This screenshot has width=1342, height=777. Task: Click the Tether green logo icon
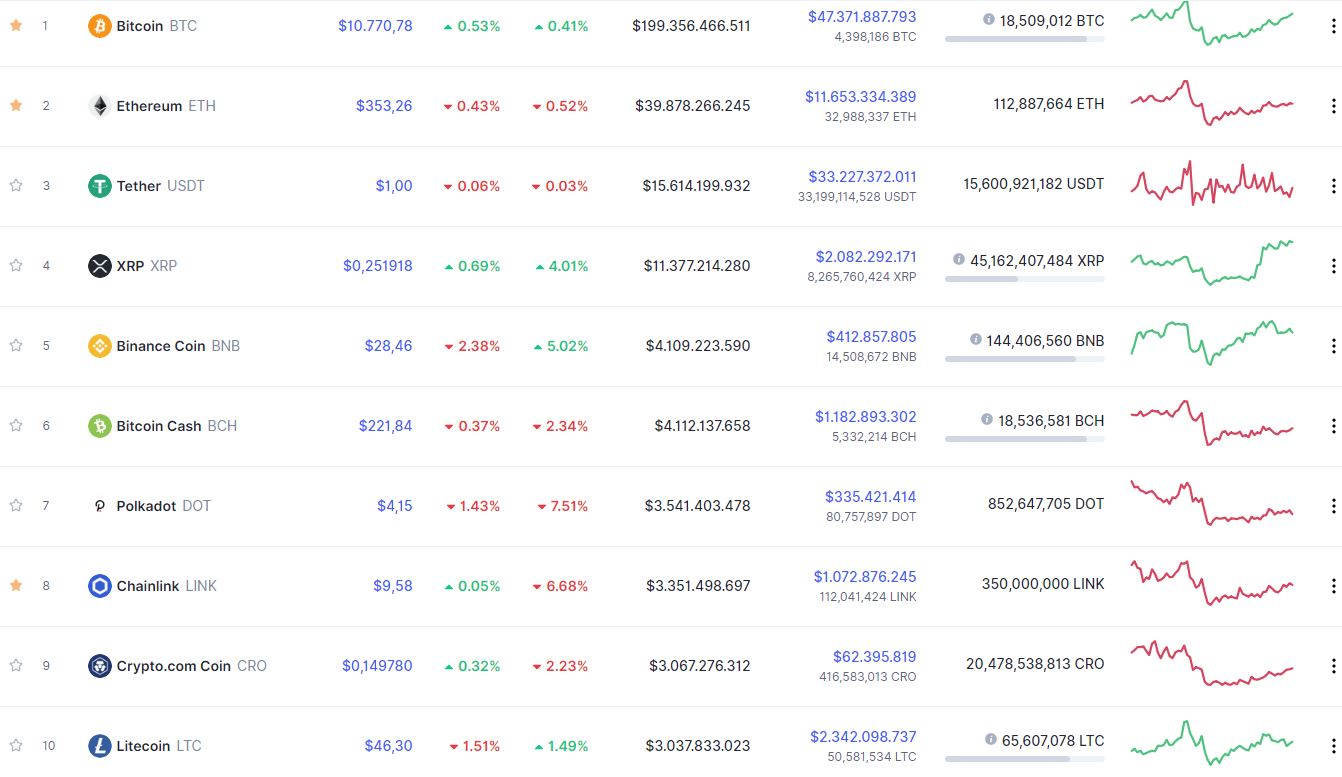[99, 186]
